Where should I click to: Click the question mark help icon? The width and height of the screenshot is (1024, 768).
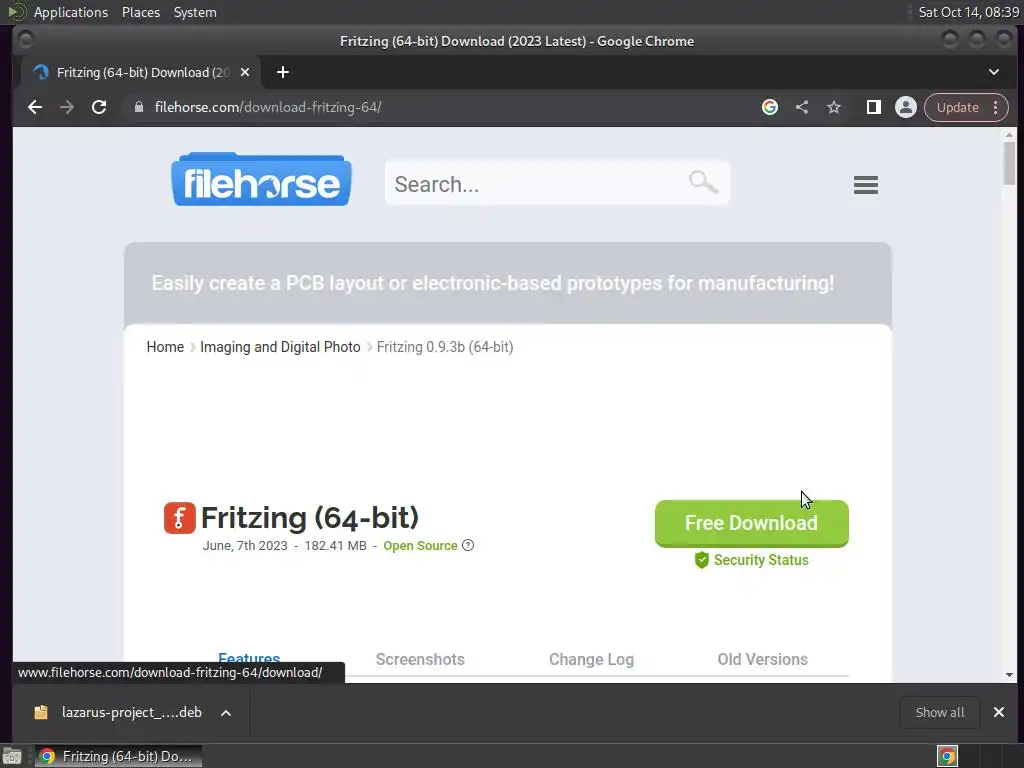point(468,545)
